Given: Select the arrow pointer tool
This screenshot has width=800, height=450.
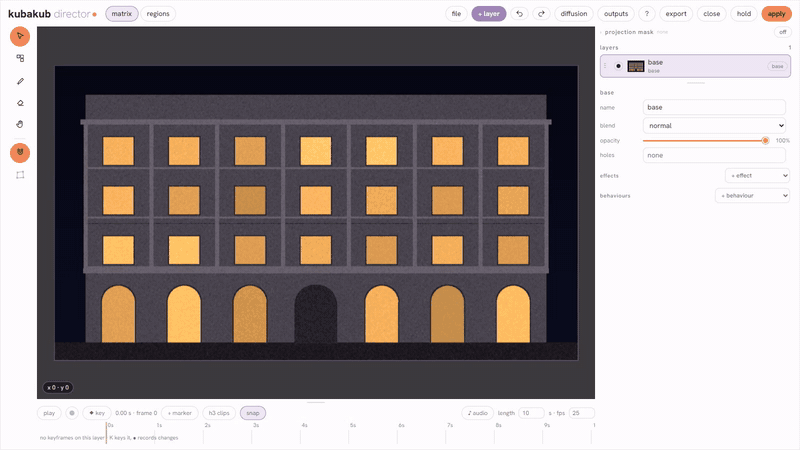Looking at the screenshot, I should pyautogui.click(x=20, y=36).
